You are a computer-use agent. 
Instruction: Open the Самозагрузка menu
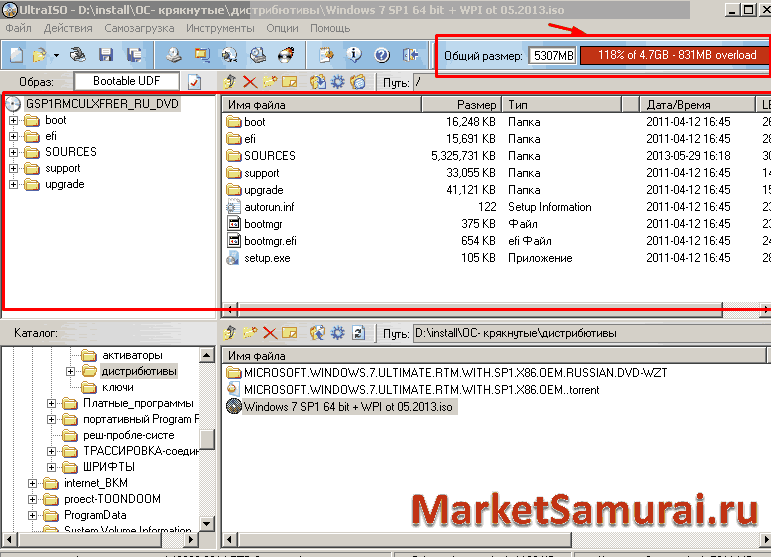pyautogui.click(x=139, y=28)
